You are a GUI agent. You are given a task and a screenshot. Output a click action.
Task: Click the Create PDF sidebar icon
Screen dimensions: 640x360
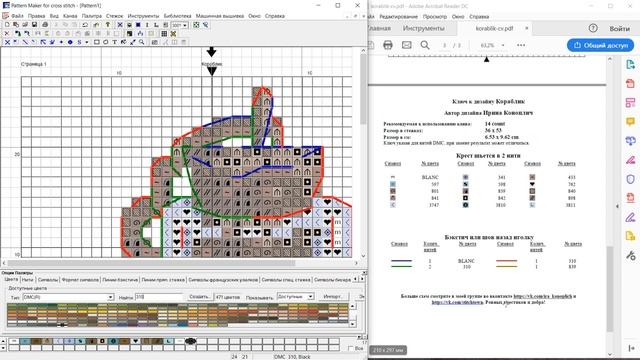coord(630,84)
